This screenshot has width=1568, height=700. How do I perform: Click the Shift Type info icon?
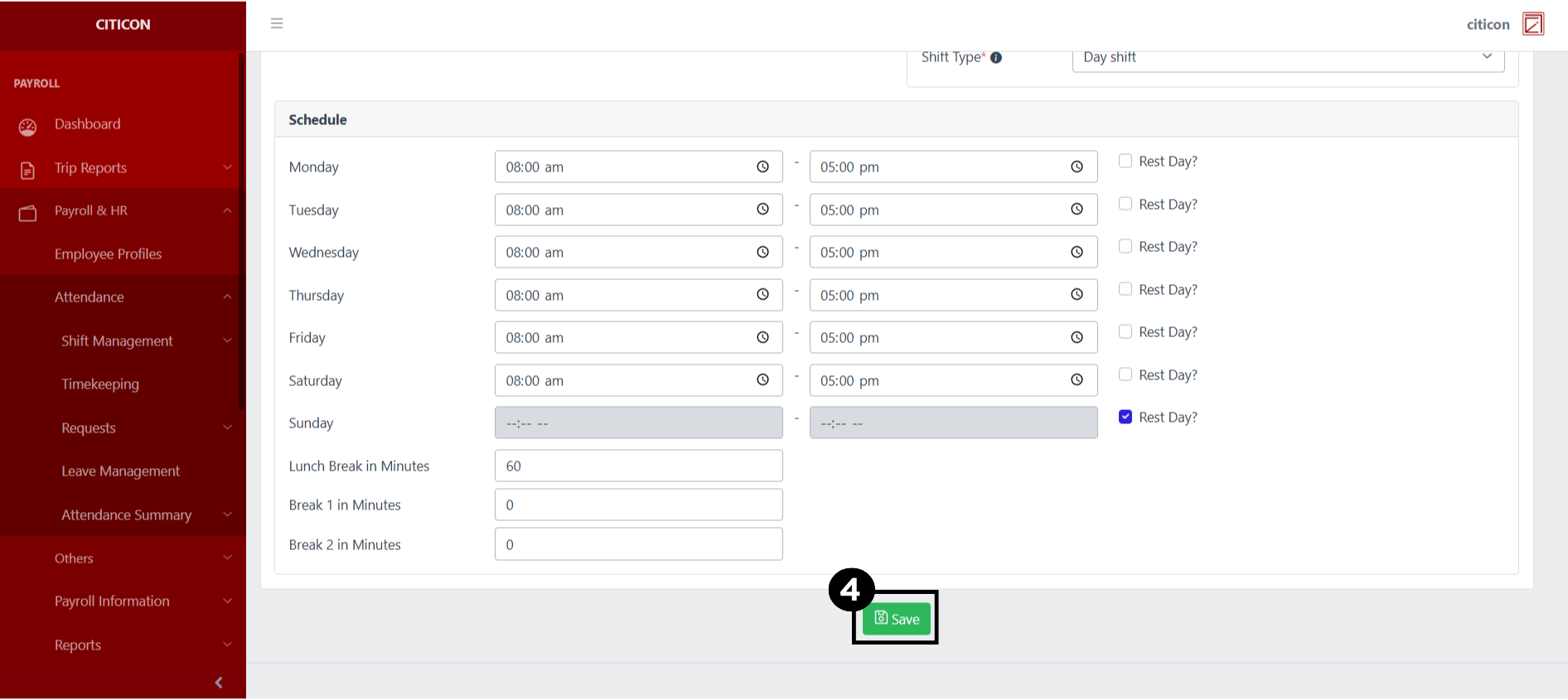[996, 58]
